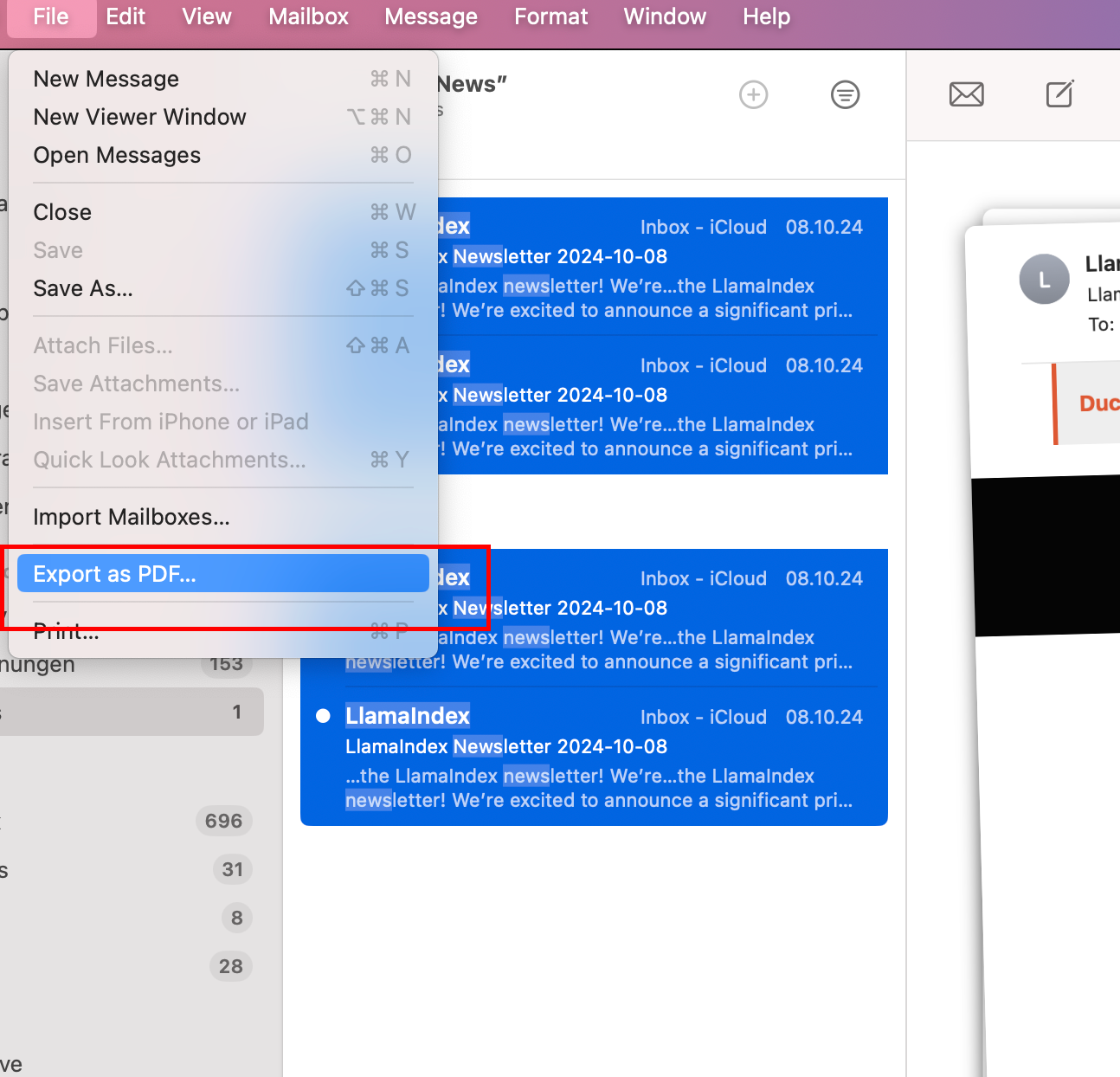This screenshot has height=1077, width=1120.
Task: Open the Edit menu
Action: point(126,16)
